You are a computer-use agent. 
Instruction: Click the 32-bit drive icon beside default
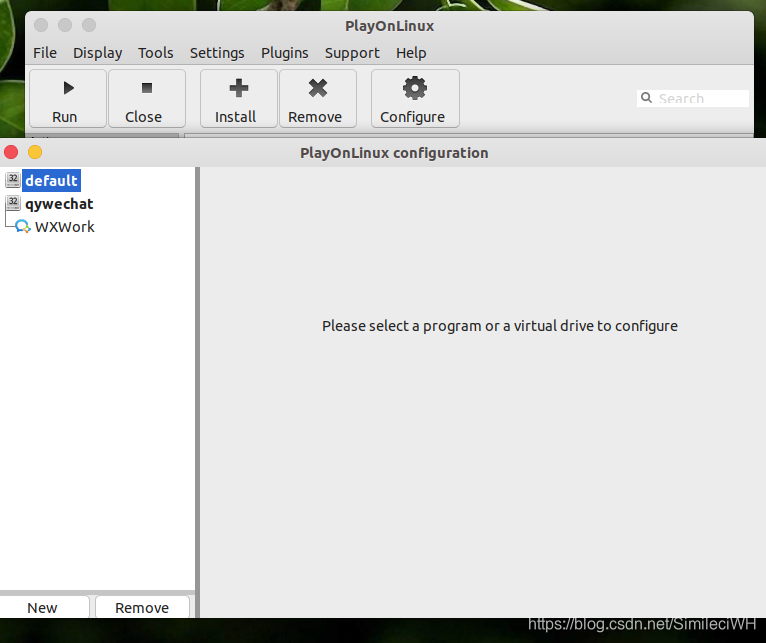pos(13,180)
